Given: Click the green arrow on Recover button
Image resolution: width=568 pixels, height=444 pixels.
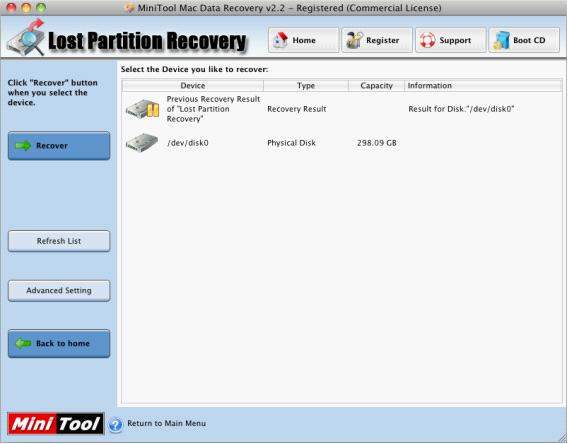Looking at the screenshot, I should pyautogui.click(x=23, y=146).
